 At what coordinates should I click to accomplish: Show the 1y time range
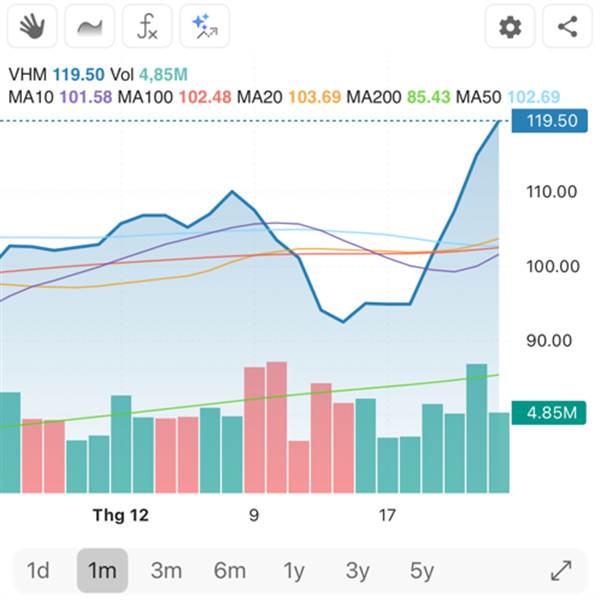293,571
